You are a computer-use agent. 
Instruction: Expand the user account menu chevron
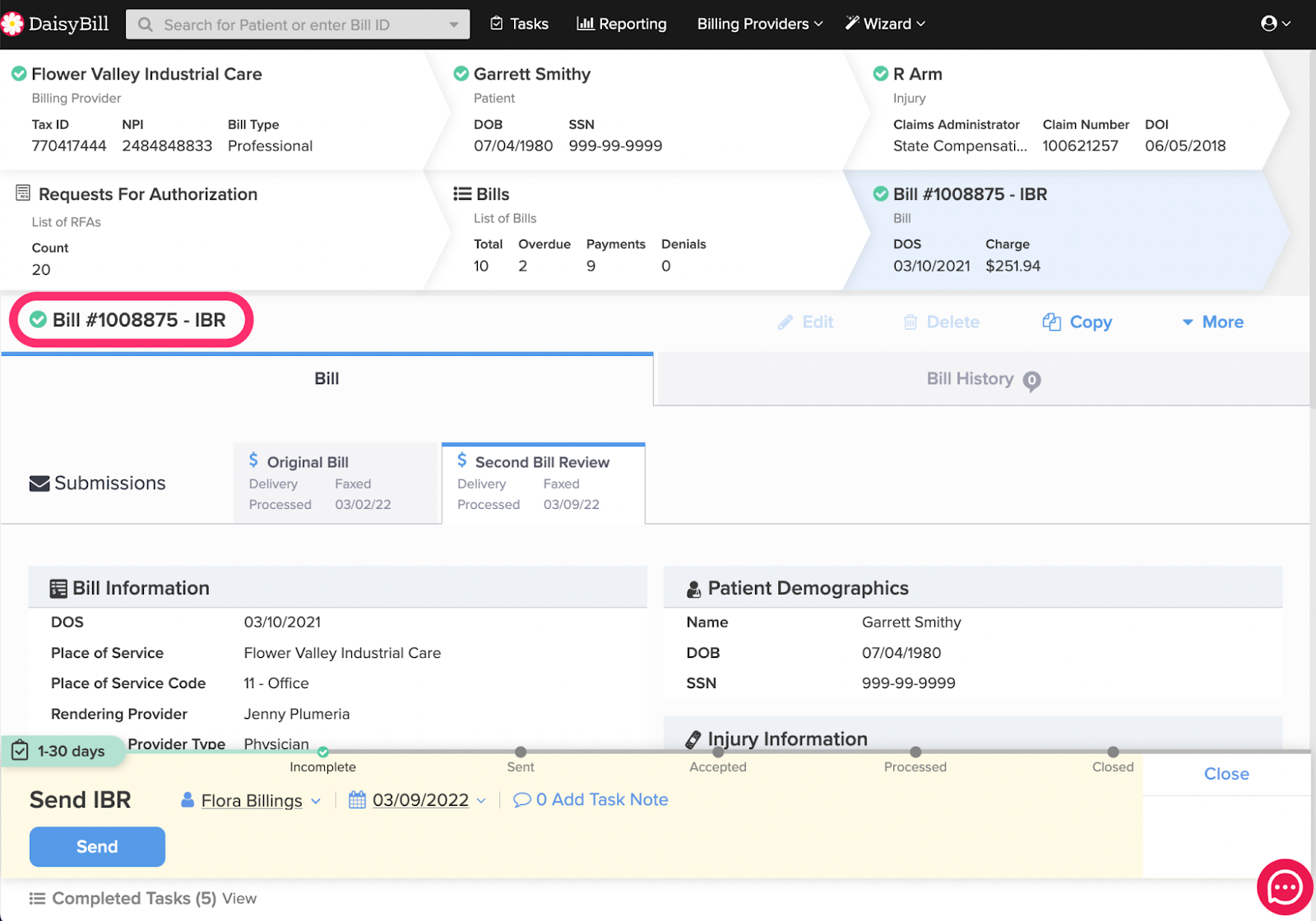(1286, 24)
